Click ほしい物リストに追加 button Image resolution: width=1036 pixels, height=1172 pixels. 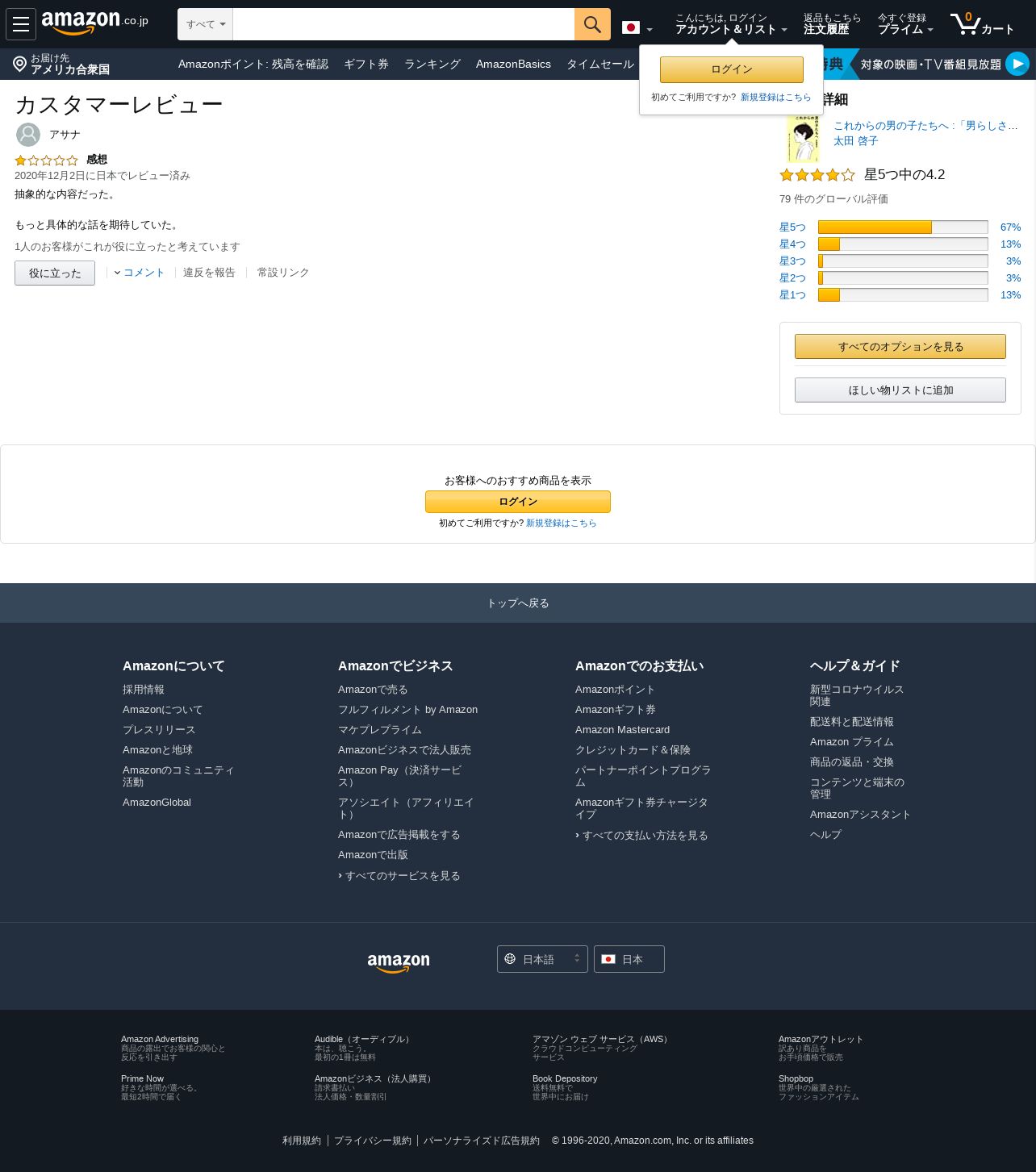click(900, 390)
